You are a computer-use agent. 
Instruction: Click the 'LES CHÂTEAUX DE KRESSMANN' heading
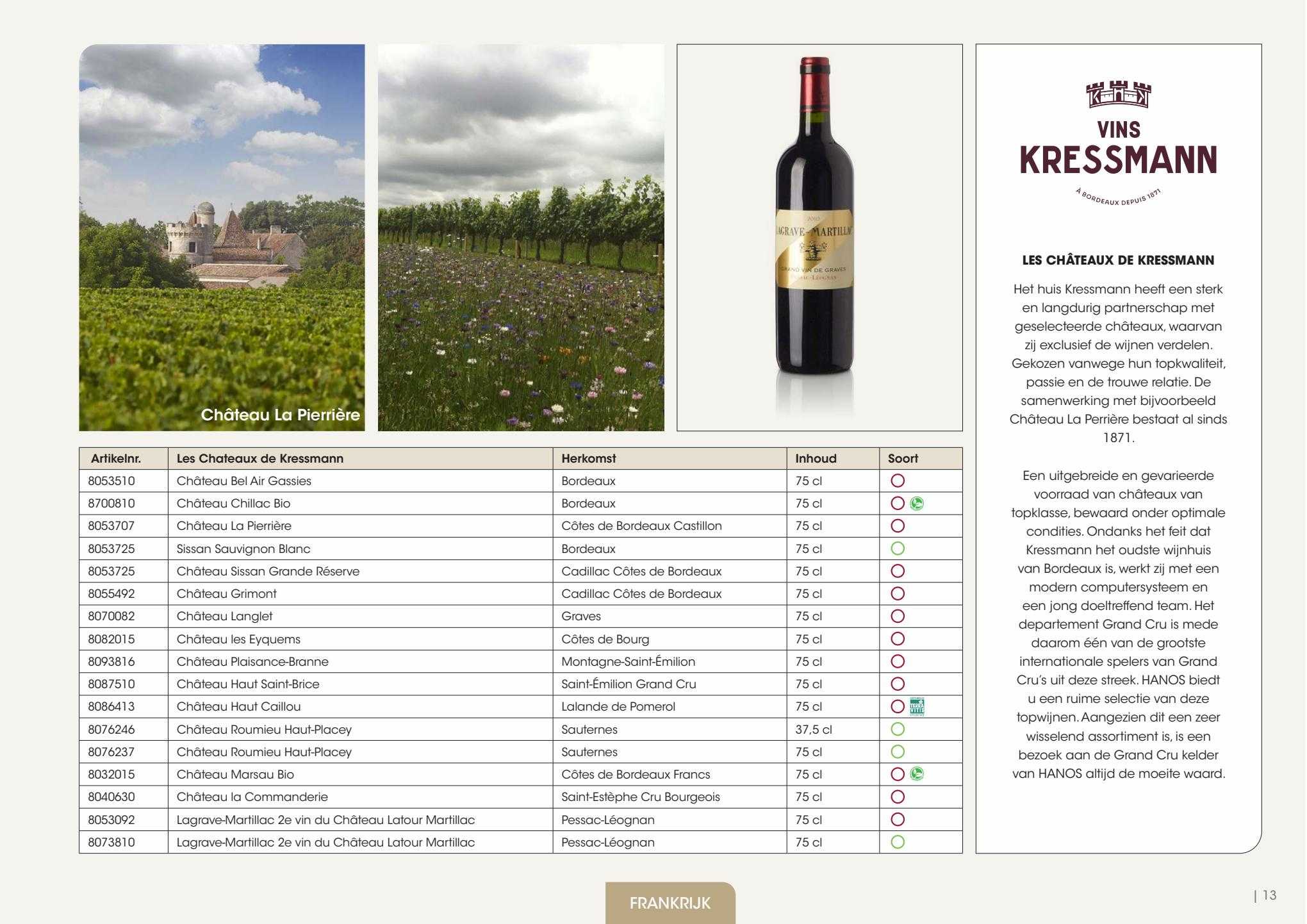tap(1118, 261)
